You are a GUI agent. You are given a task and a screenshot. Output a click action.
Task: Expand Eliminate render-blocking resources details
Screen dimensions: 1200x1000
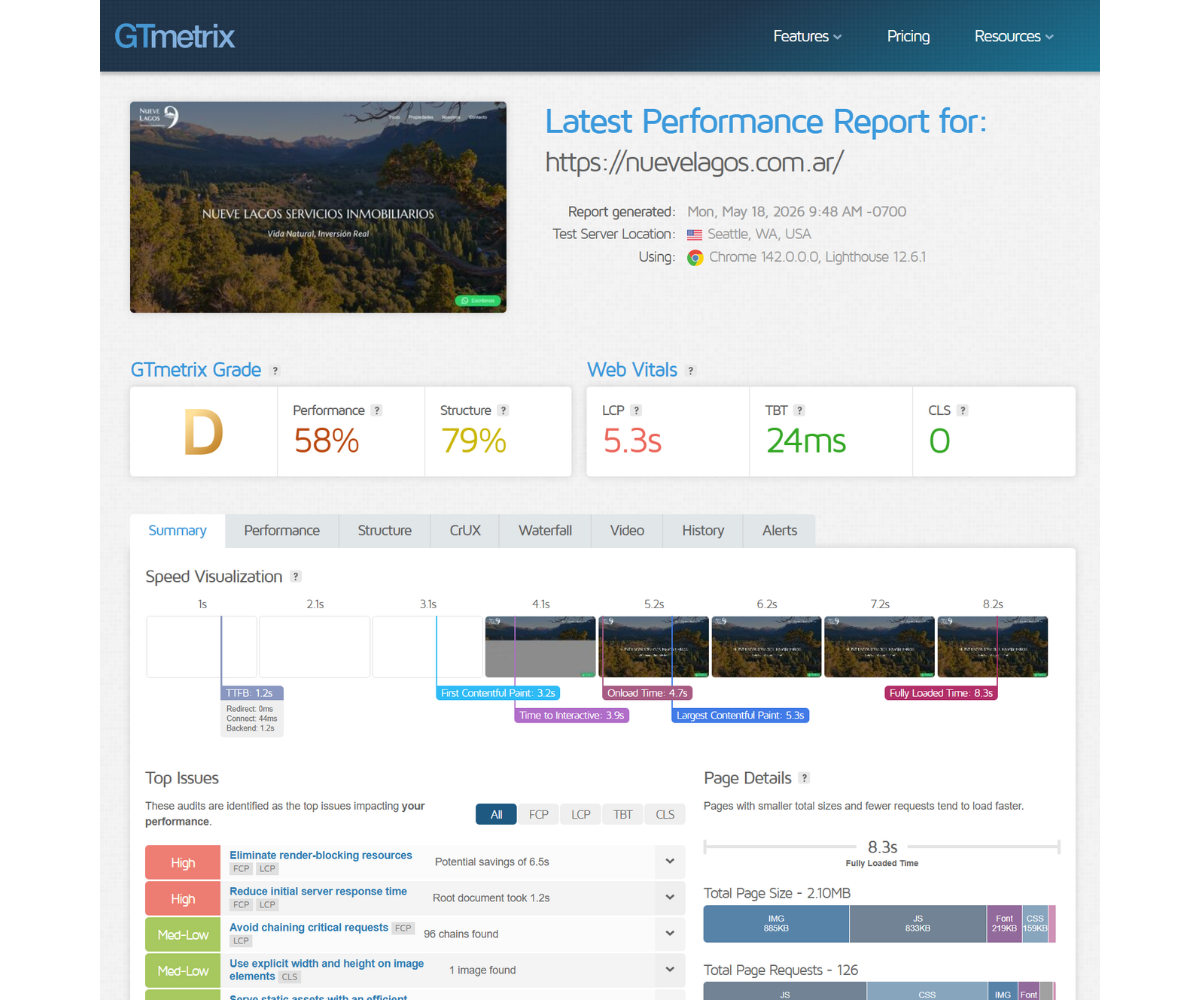(x=669, y=861)
